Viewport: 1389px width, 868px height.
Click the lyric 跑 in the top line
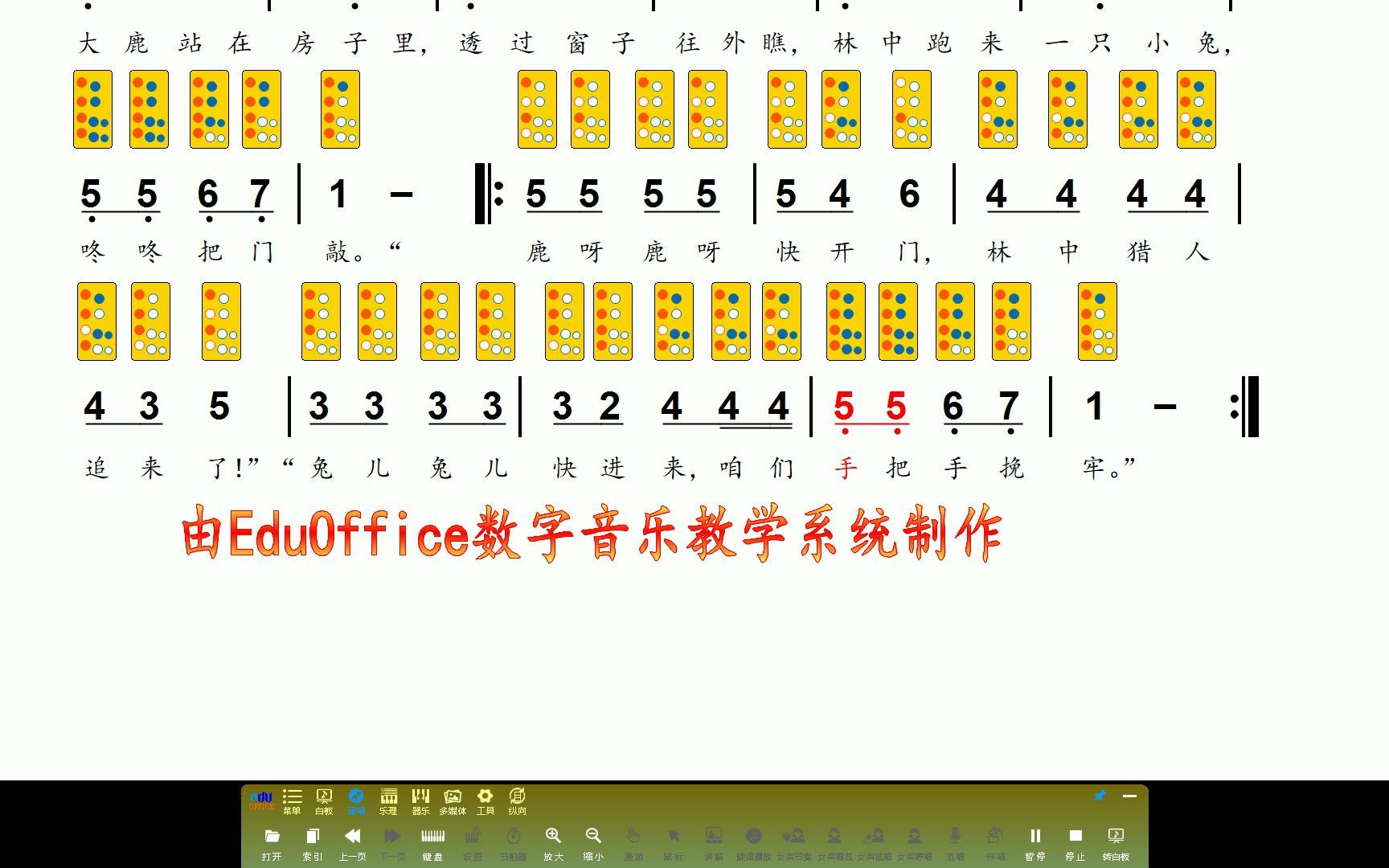click(x=938, y=43)
